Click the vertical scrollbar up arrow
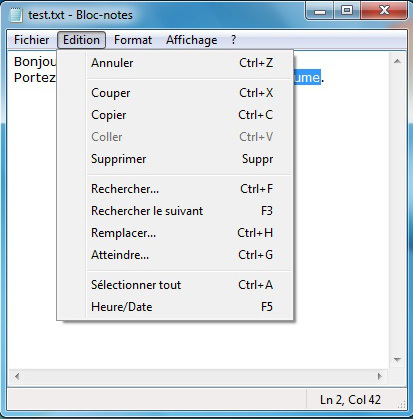The image size is (413, 419). point(397,61)
